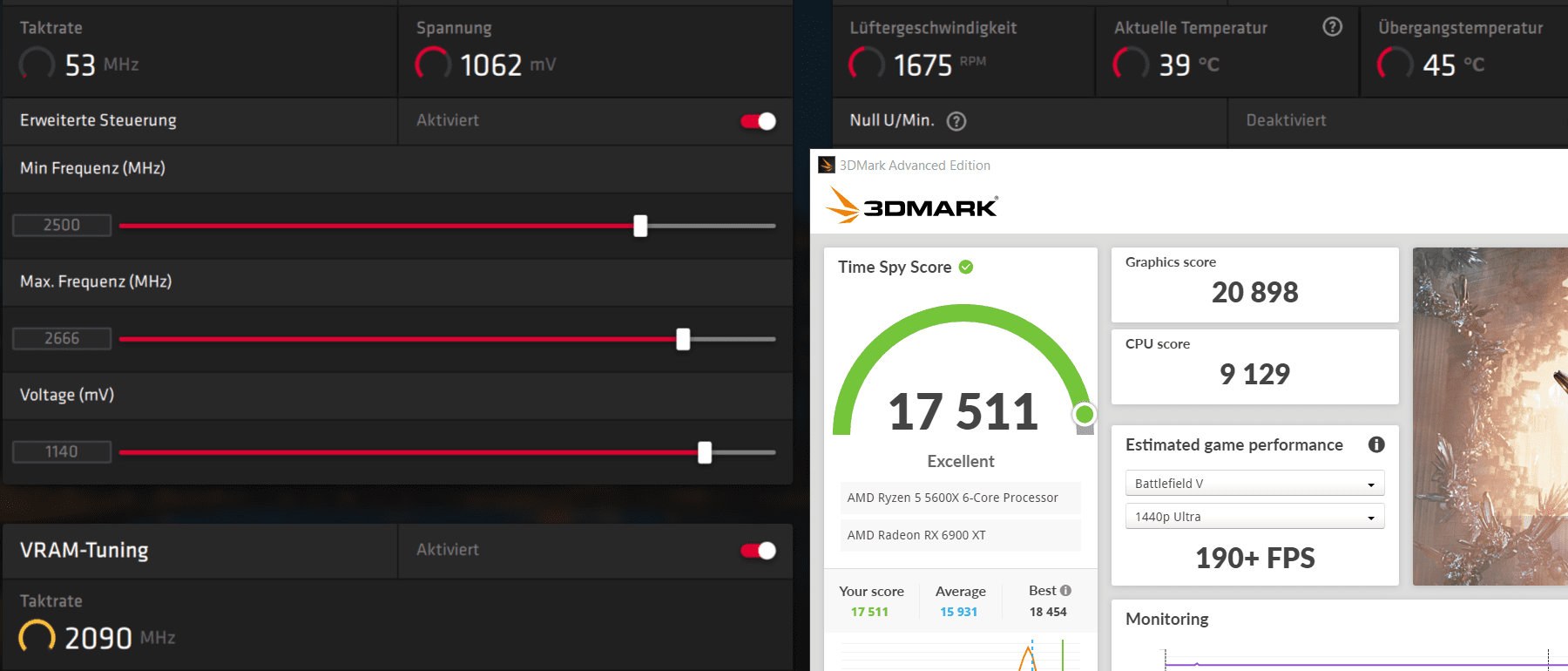1568x671 pixels.
Task: Click the 3DMARK logo
Action: point(911,205)
